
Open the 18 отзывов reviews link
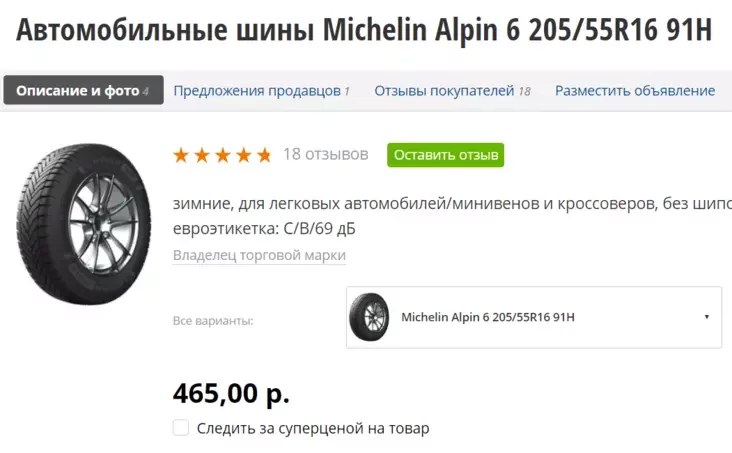[x=325, y=154]
